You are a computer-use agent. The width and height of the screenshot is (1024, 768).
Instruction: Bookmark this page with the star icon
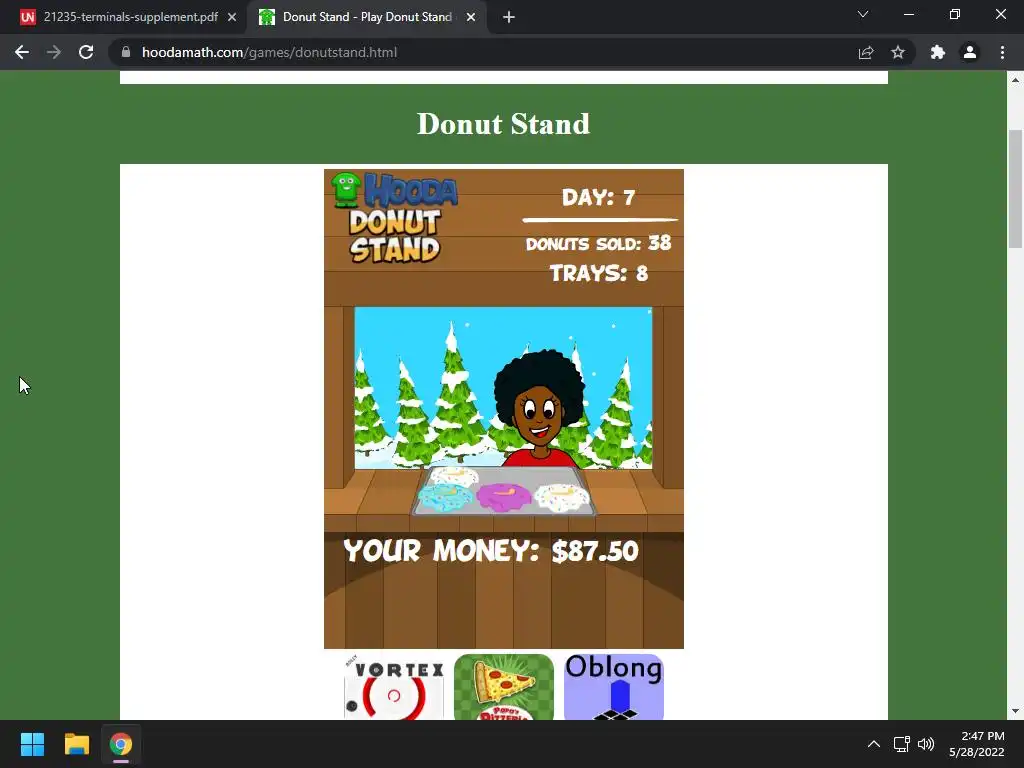coord(898,52)
